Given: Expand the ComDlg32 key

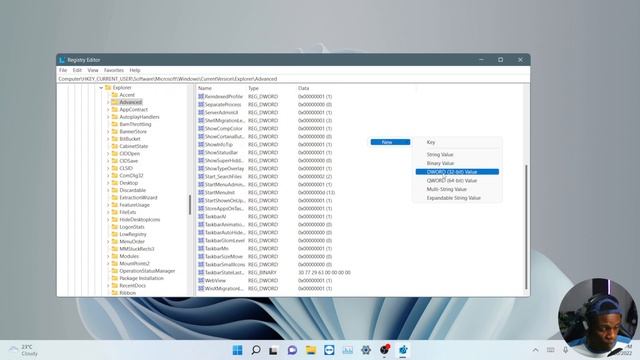Looking at the screenshot, I should pyautogui.click(x=108, y=176).
